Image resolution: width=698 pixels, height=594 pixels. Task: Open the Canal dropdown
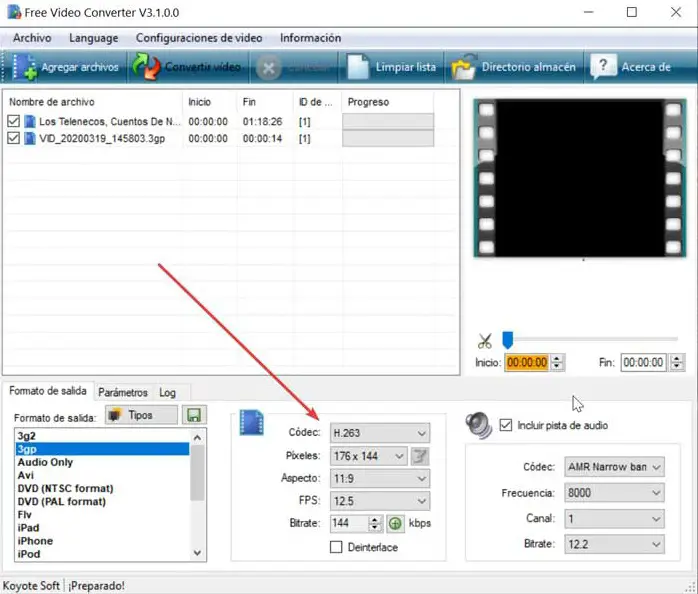click(614, 519)
